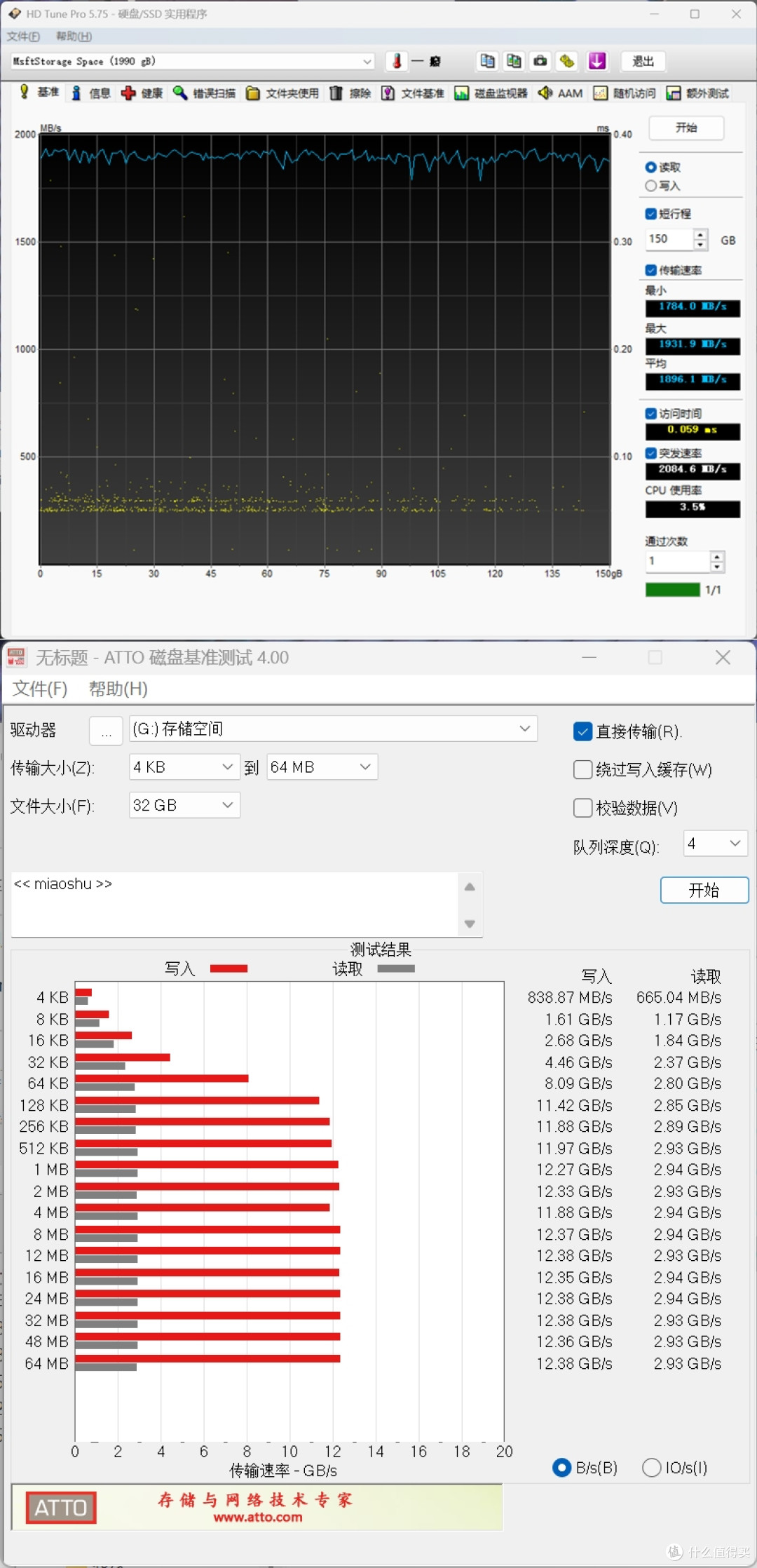Click the gray 读取 legend swatch
Image resolution: width=757 pixels, height=1568 pixels.
(396, 968)
